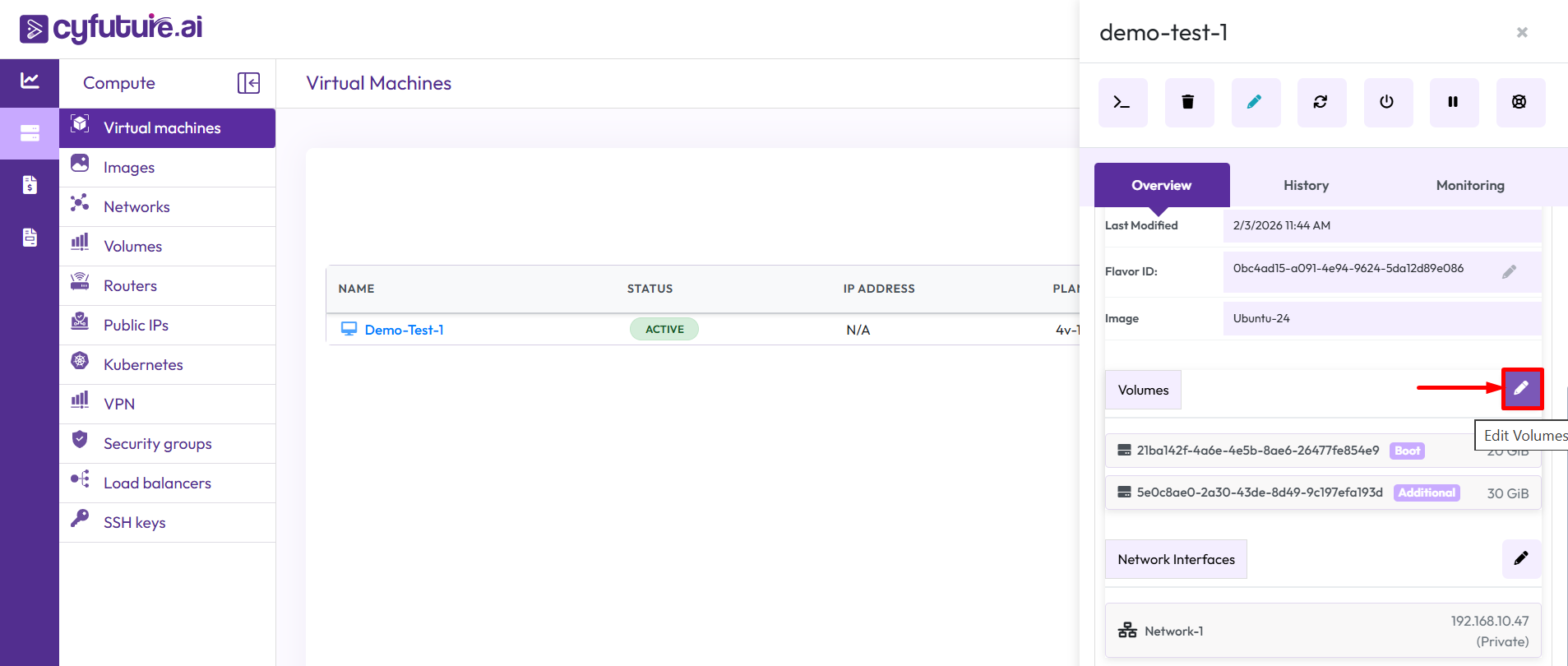Click the teal edit pencil in action toolbar
Image resolution: width=1568 pixels, height=666 pixels.
click(1255, 103)
